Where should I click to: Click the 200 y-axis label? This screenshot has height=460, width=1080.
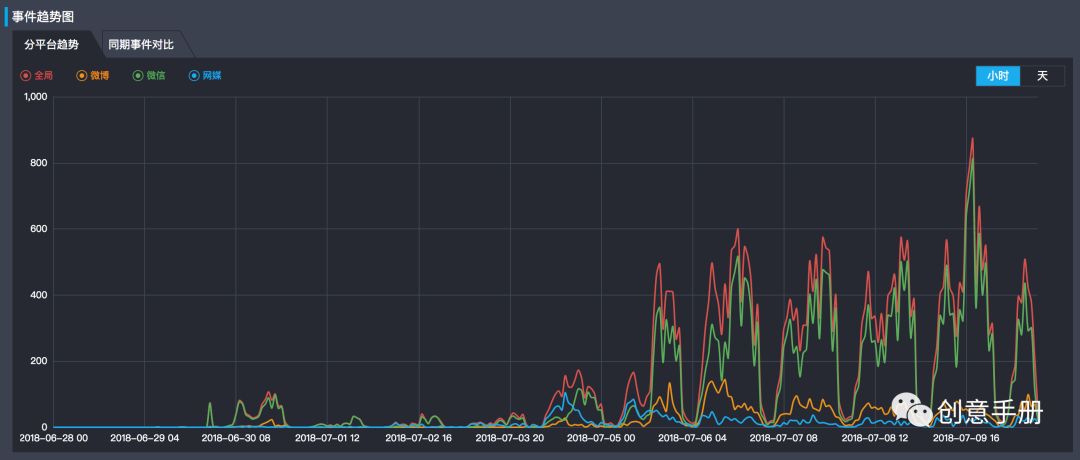coord(38,362)
